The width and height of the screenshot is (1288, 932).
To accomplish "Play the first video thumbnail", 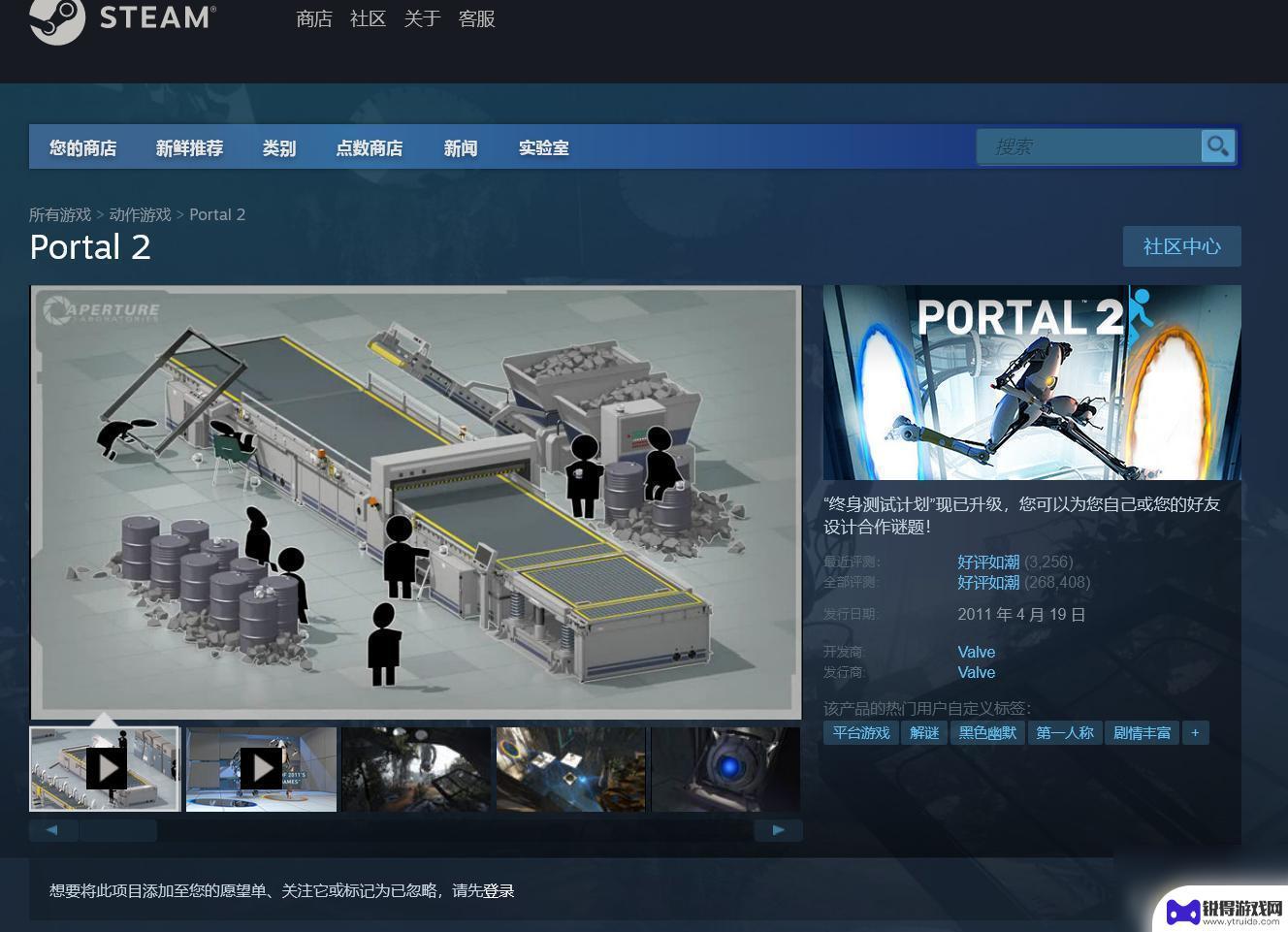I will tap(105, 769).
